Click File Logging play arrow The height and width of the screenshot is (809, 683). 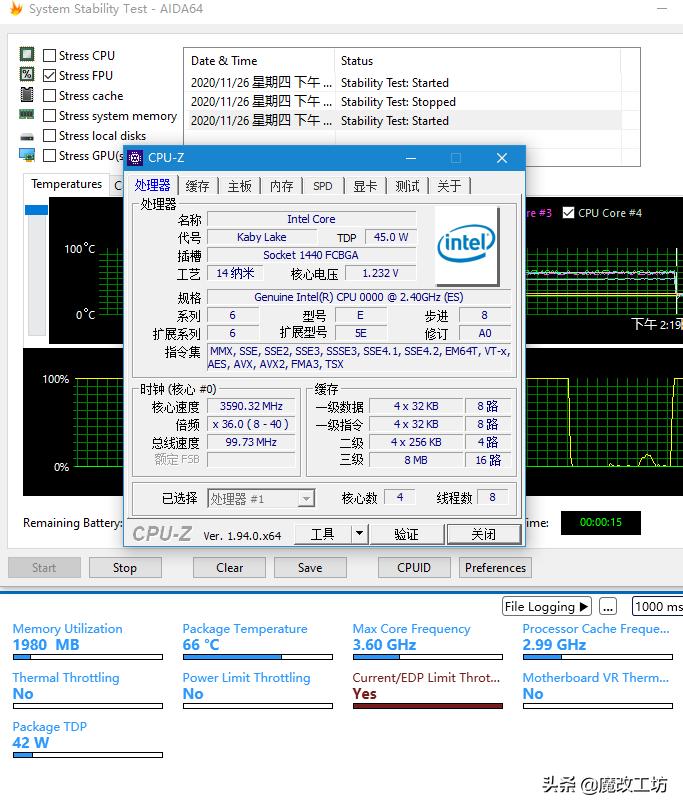(x=584, y=606)
